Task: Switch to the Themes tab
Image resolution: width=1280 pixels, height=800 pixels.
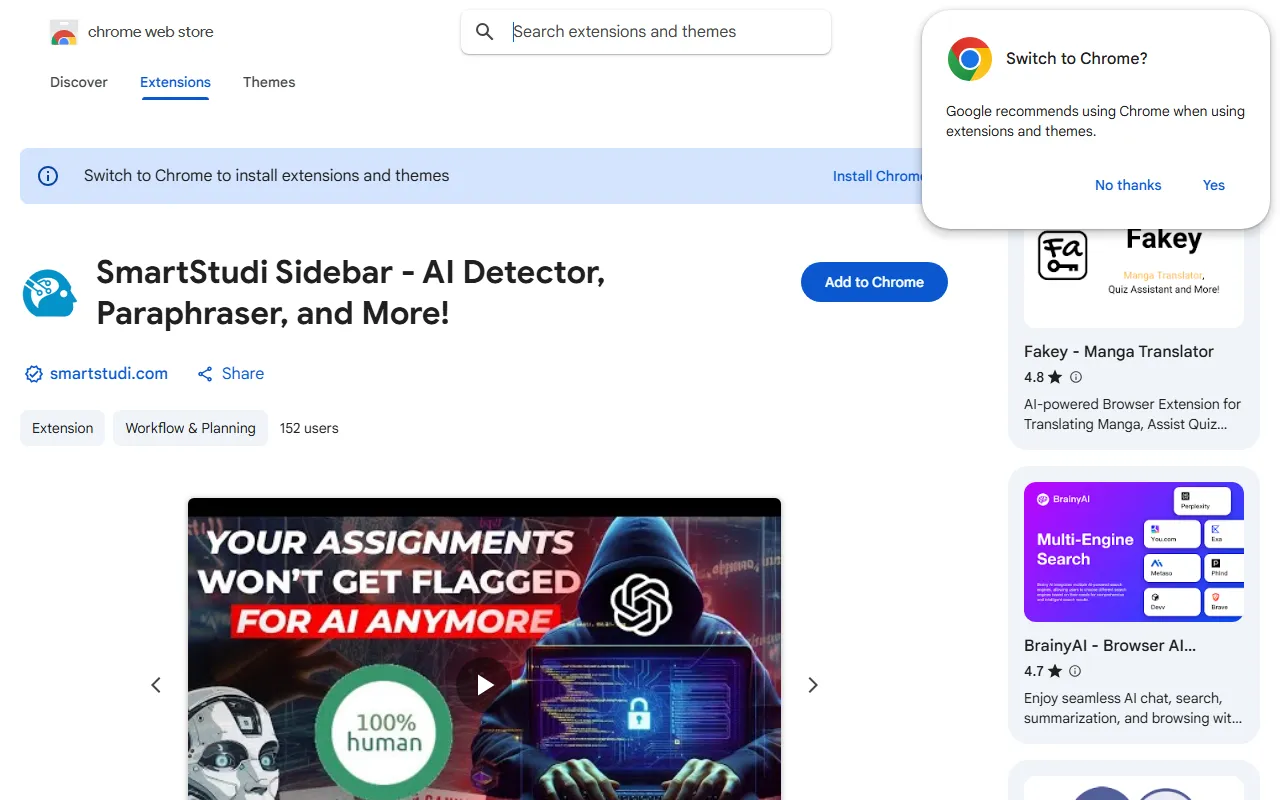Action: point(269,82)
